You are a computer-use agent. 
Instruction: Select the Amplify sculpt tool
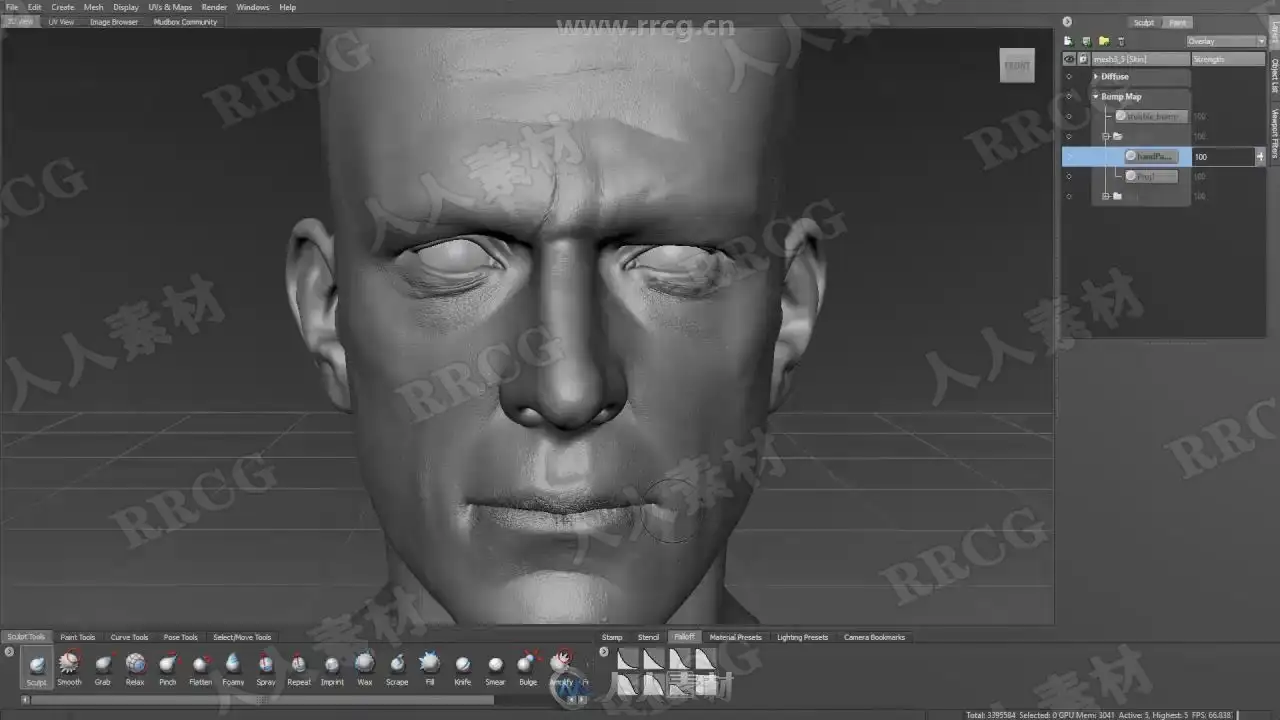(561, 667)
